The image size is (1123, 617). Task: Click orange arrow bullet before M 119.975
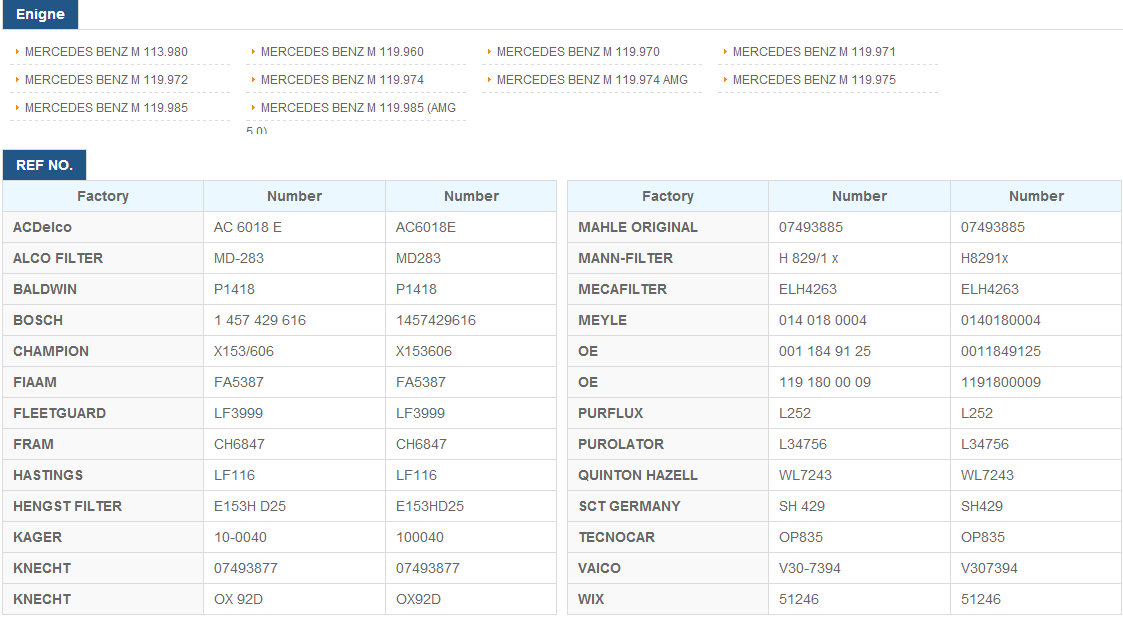click(x=725, y=80)
